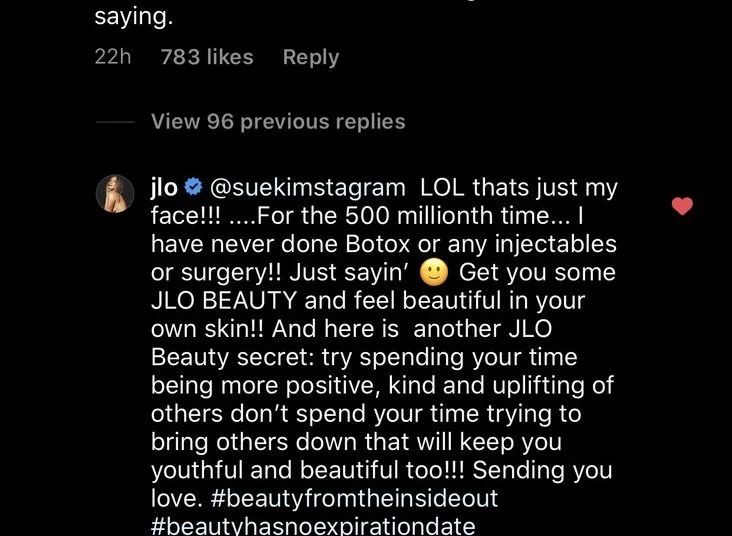This screenshot has height=536, width=732.
Task: Reply to the parent comment
Action: point(311,58)
